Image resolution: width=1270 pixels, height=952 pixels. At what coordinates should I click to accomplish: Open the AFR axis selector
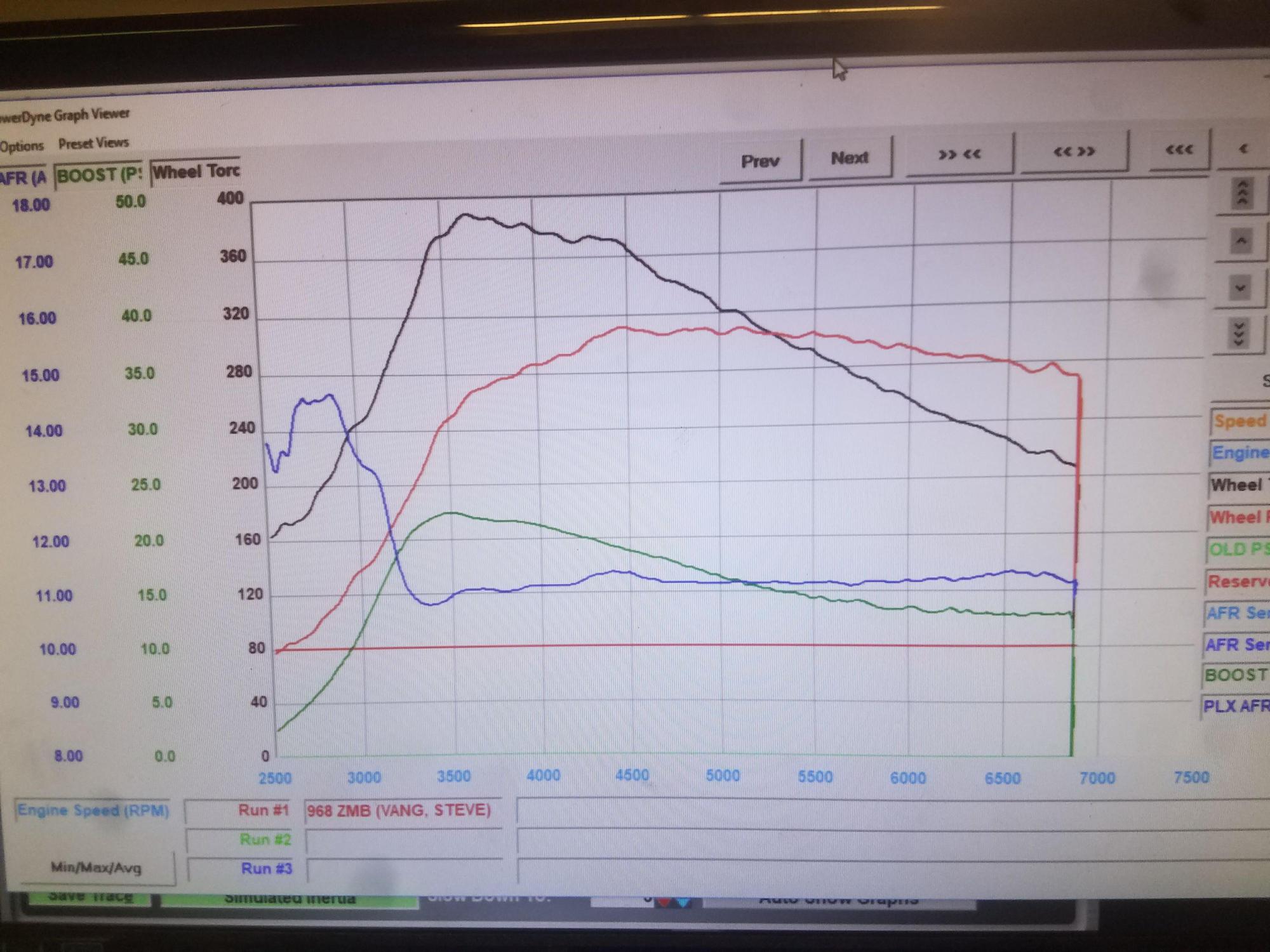[x=24, y=178]
